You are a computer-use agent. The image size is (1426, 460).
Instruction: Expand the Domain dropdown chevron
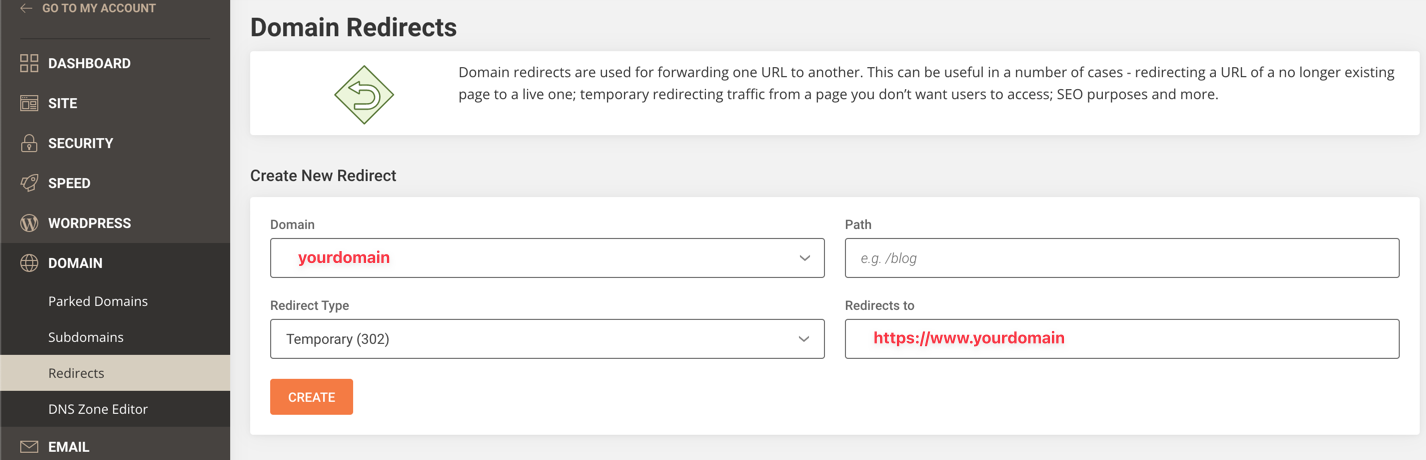tap(804, 258)
